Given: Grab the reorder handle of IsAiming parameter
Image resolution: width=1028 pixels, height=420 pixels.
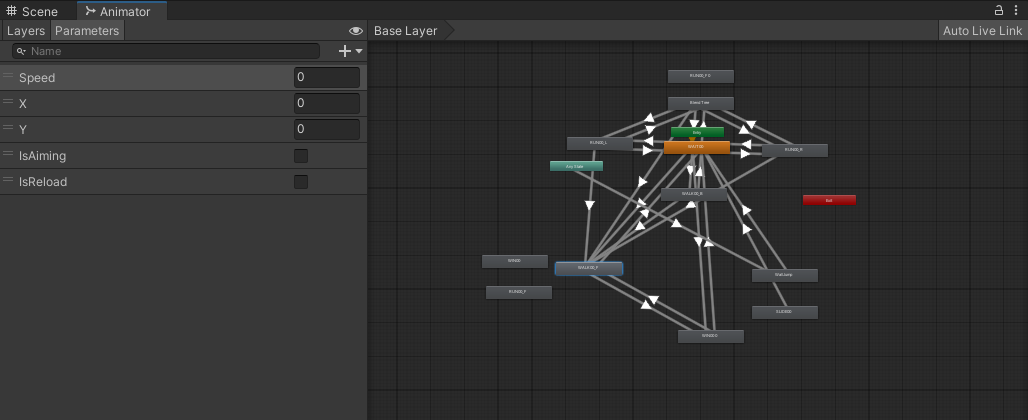Looking at the screenshot, I should tap(8, 154).
